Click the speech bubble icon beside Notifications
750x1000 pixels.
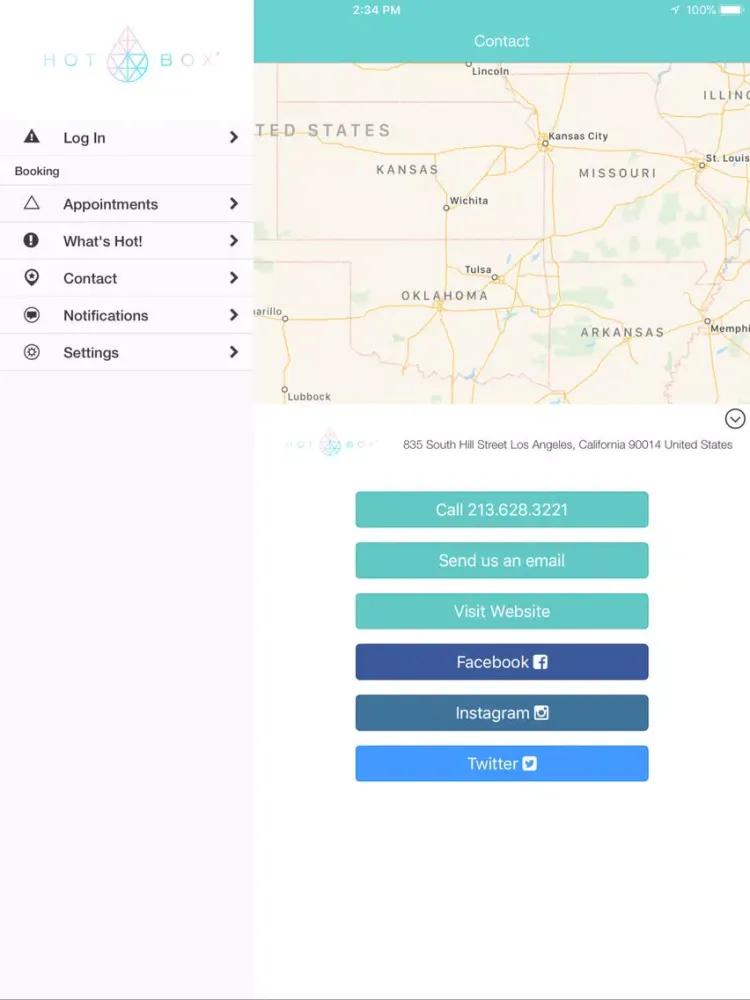click(31, 314)
